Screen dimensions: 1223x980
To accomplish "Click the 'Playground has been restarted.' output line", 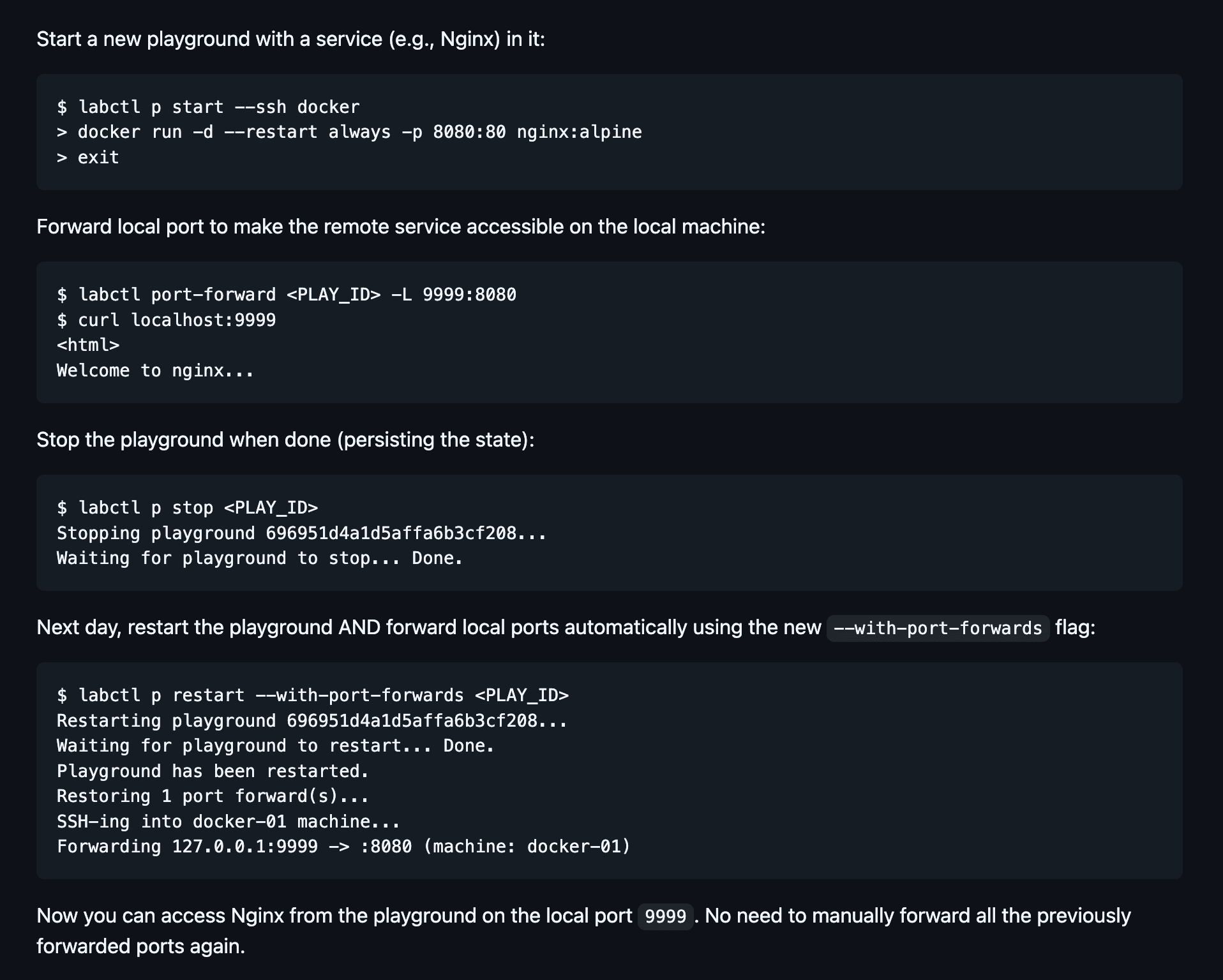I will [x=213, y=771].
